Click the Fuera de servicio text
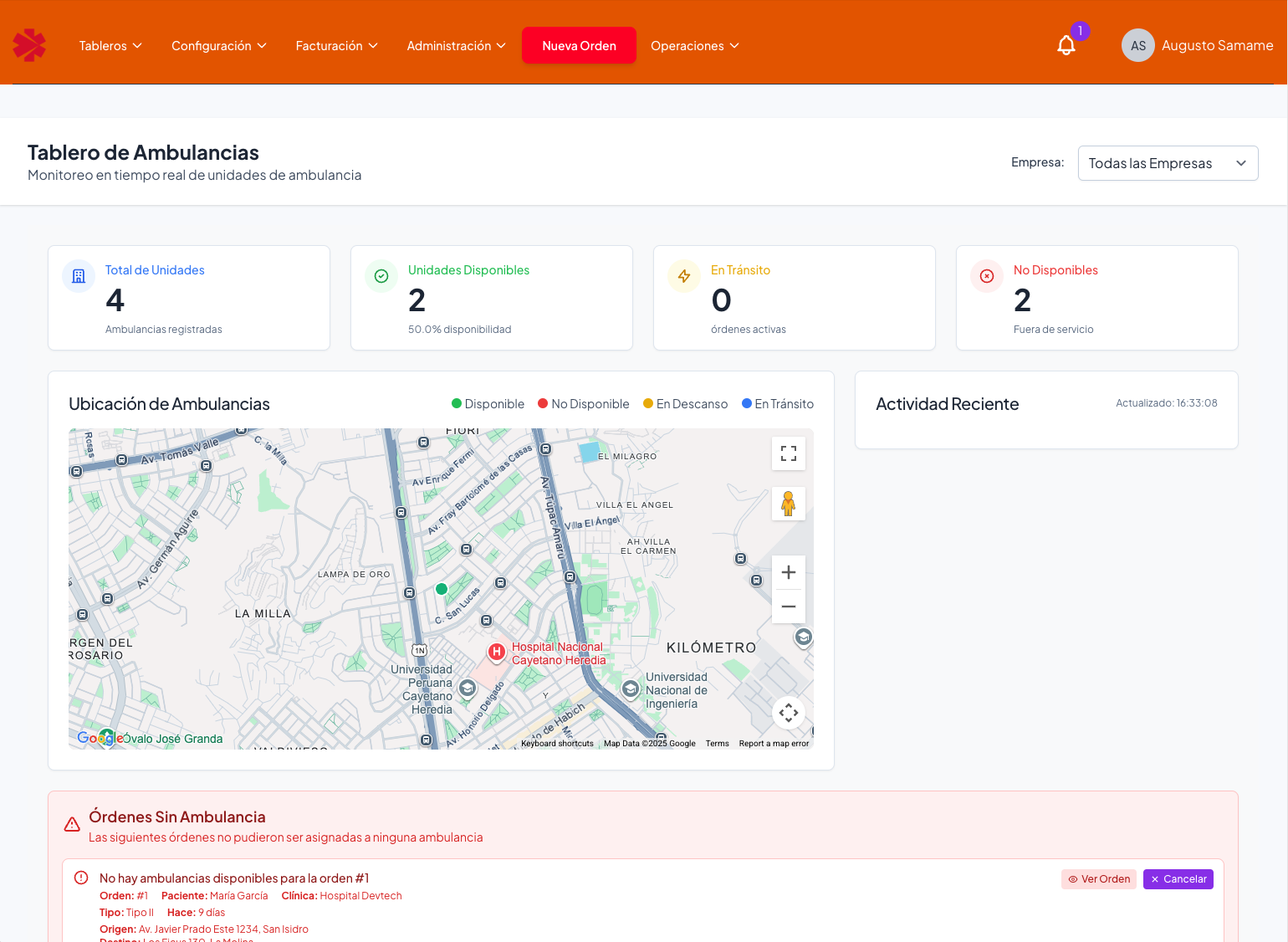Image resolution: width=1288 pixels, height=942 pixels. pyautogui.click(x=1053, y=330)
